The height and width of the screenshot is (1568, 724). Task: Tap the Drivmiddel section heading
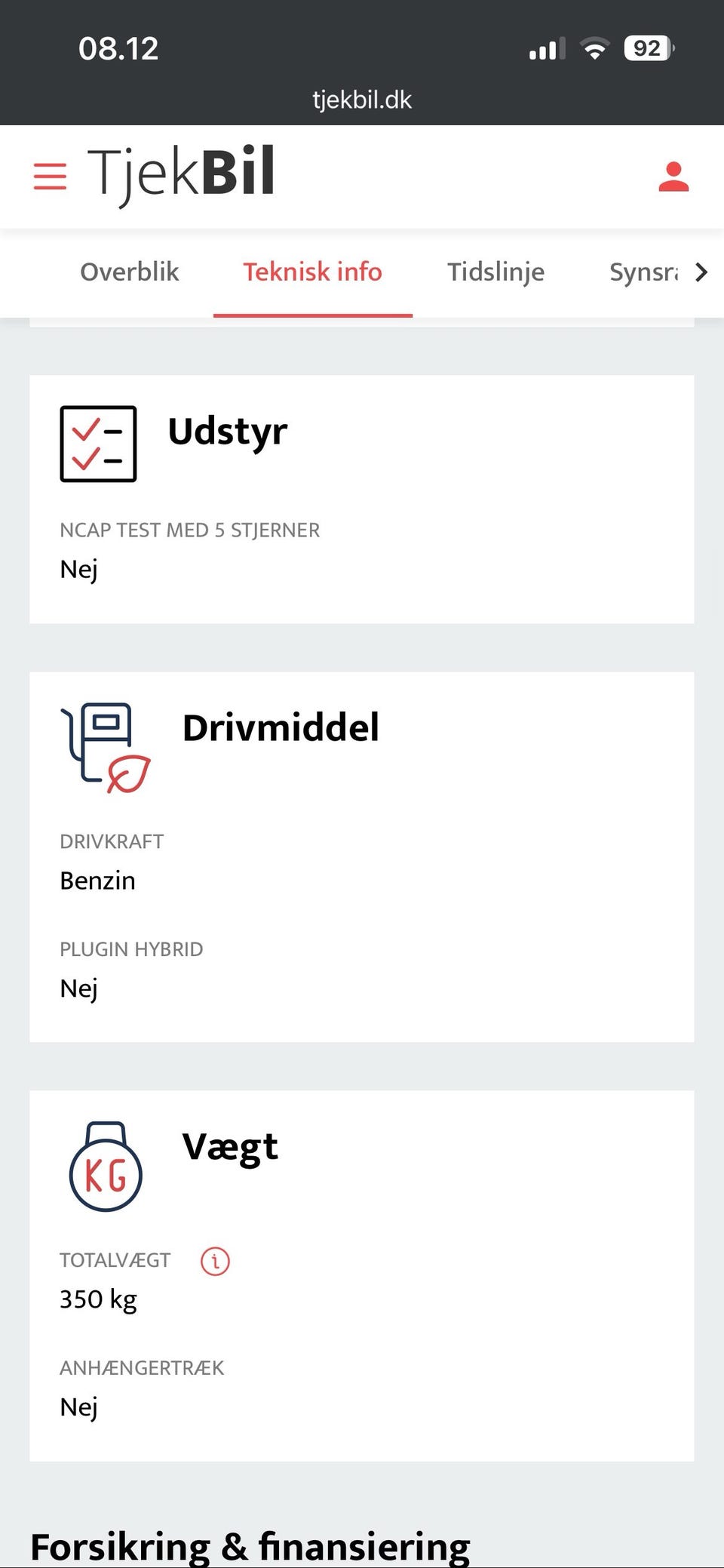pyautogui.click(x=281, y=728)
